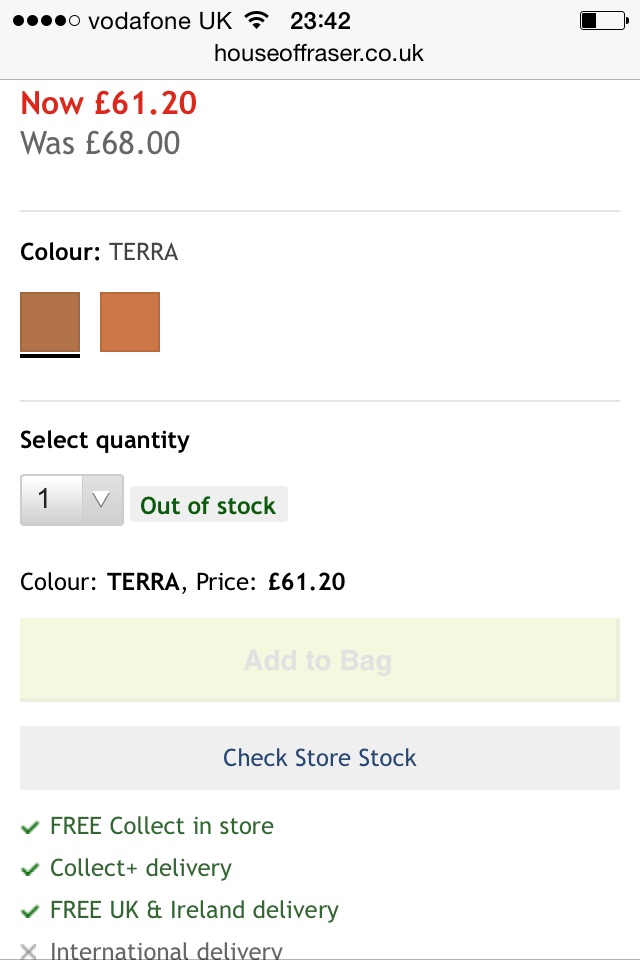Tap the Wi-Fi status icon
Screen dimensions: 640x960
coord(257,20)
